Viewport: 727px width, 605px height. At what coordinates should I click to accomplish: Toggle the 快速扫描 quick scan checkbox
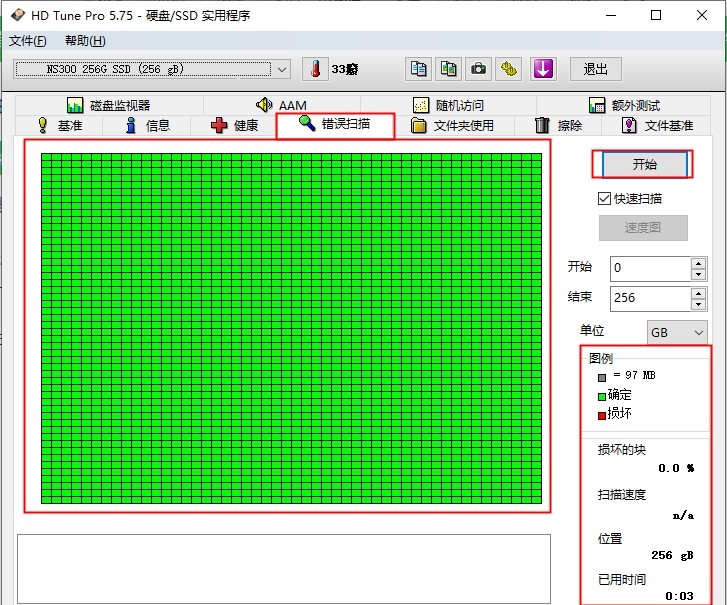point(604,198)
